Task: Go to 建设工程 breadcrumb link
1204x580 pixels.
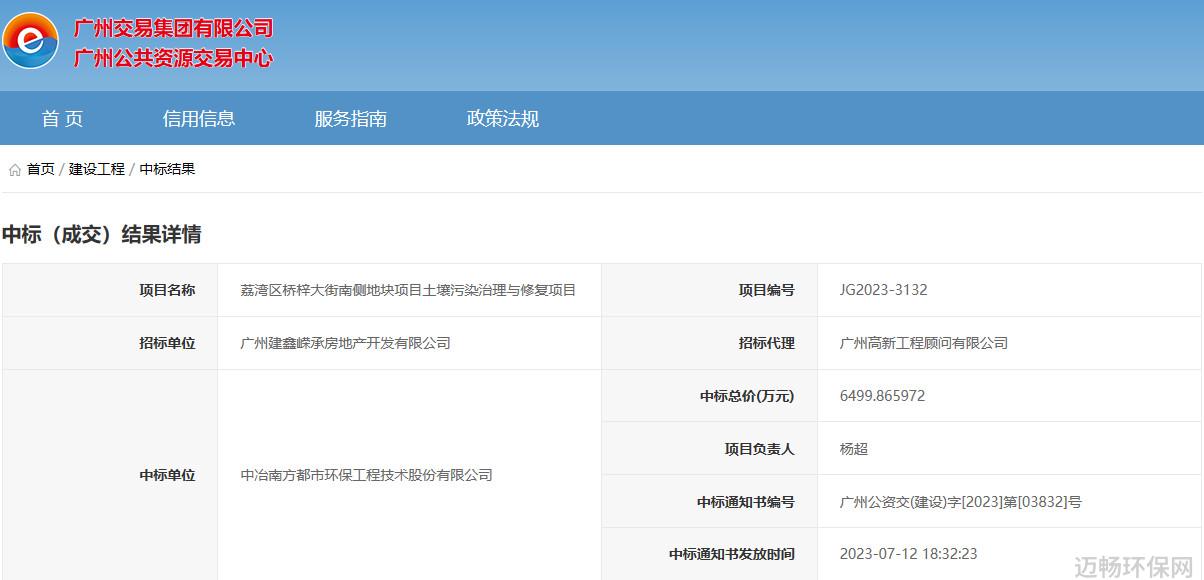Action: click(x=97, y=169)
